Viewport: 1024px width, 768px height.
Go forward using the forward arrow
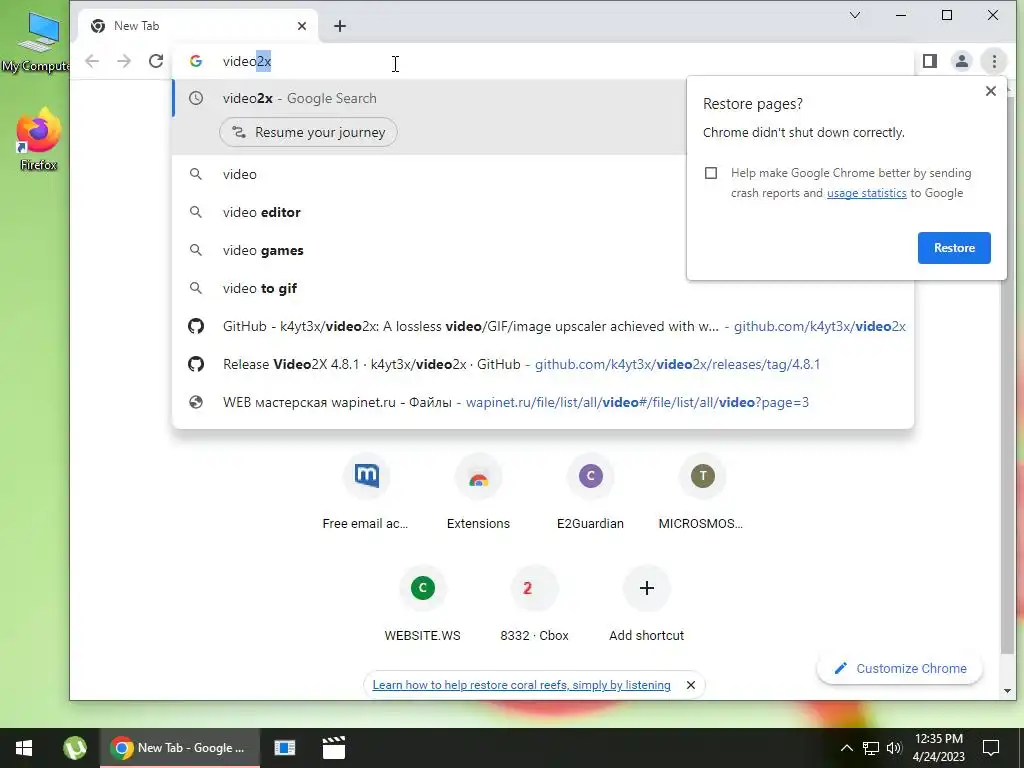[124, 61]
